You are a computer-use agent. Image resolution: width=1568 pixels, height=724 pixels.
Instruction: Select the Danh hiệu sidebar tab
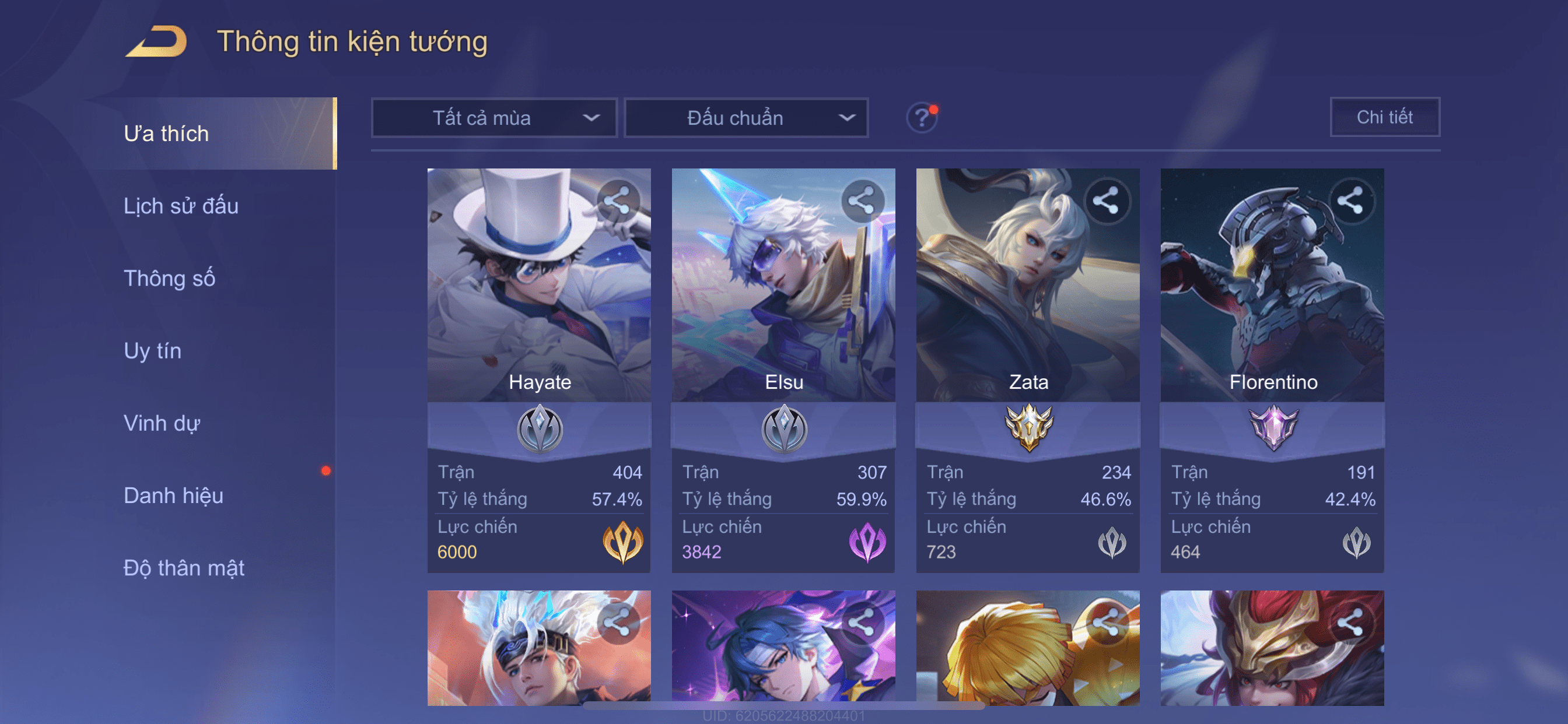click(x=173, y=495)
